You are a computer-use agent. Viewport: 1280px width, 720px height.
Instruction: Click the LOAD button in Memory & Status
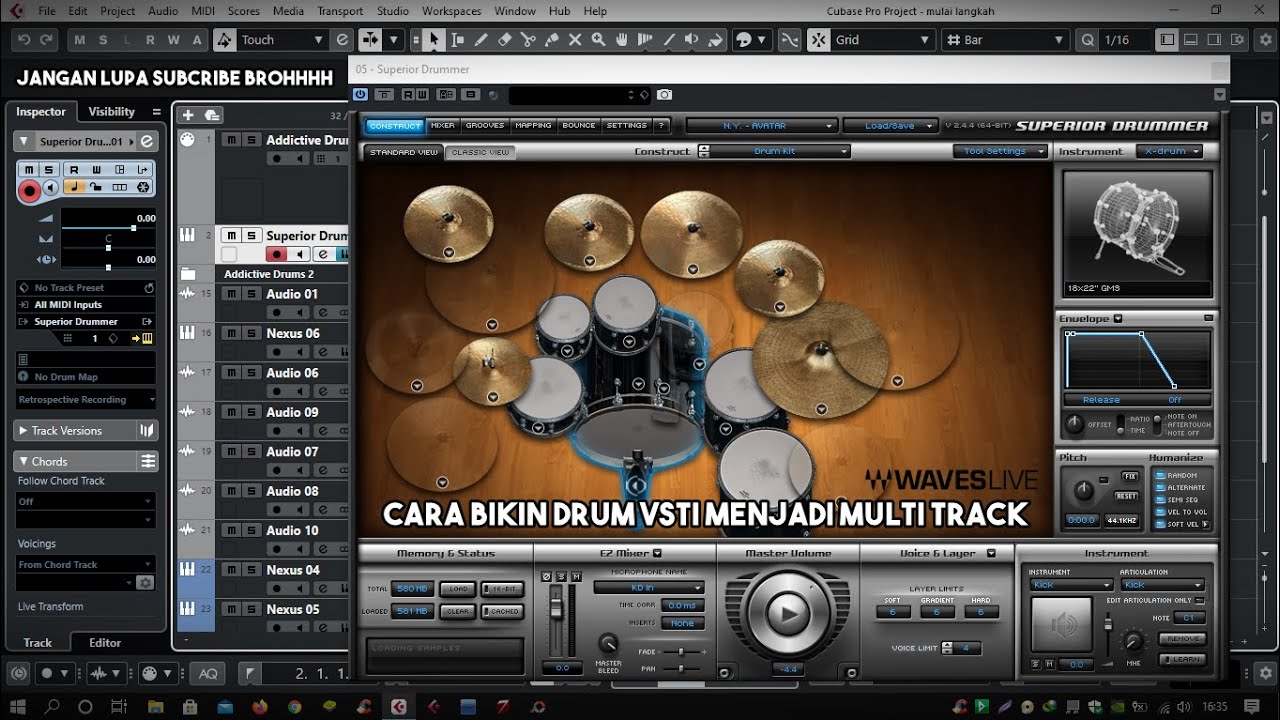point(458,589)
